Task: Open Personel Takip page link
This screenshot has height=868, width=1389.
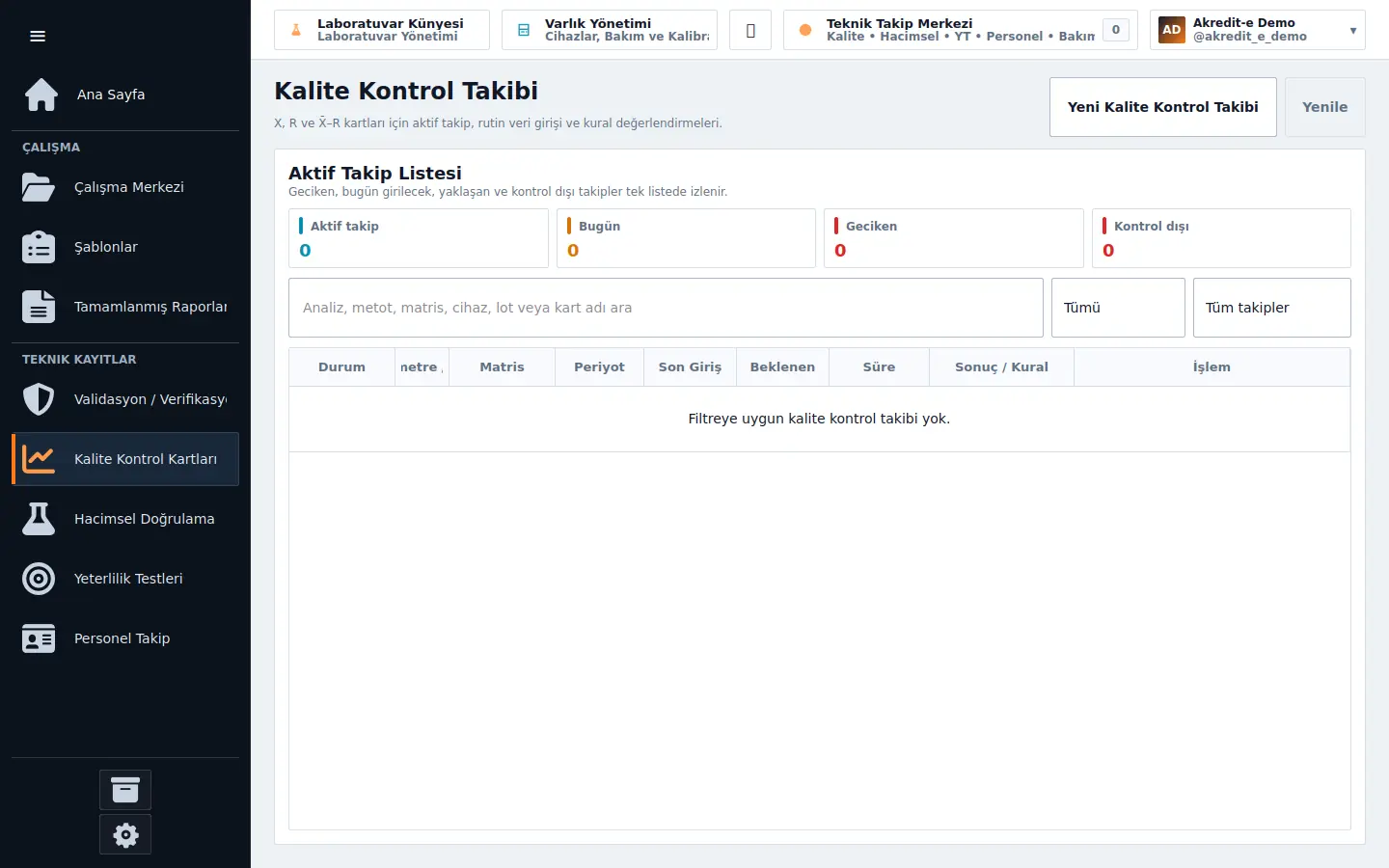Action: point(125,638)
